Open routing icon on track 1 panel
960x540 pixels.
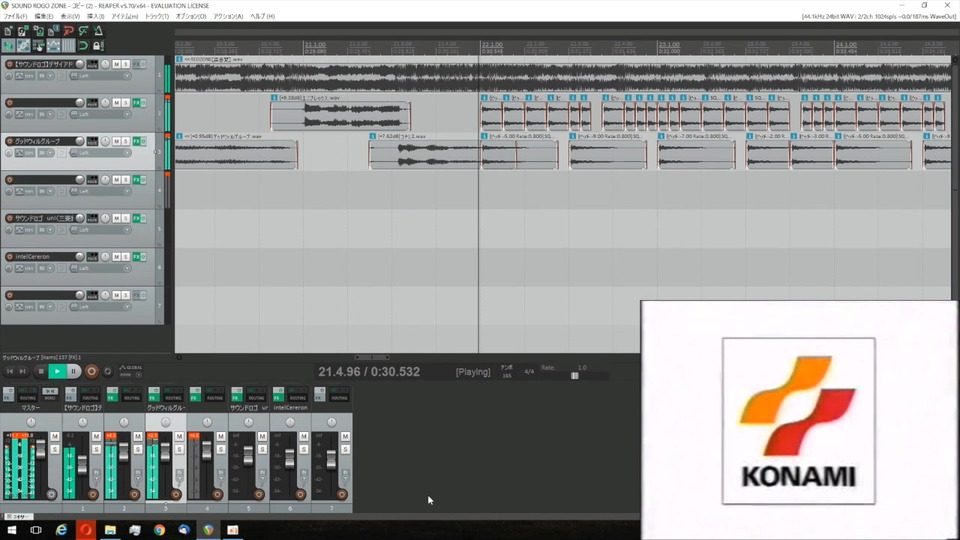tap(92, 64)
